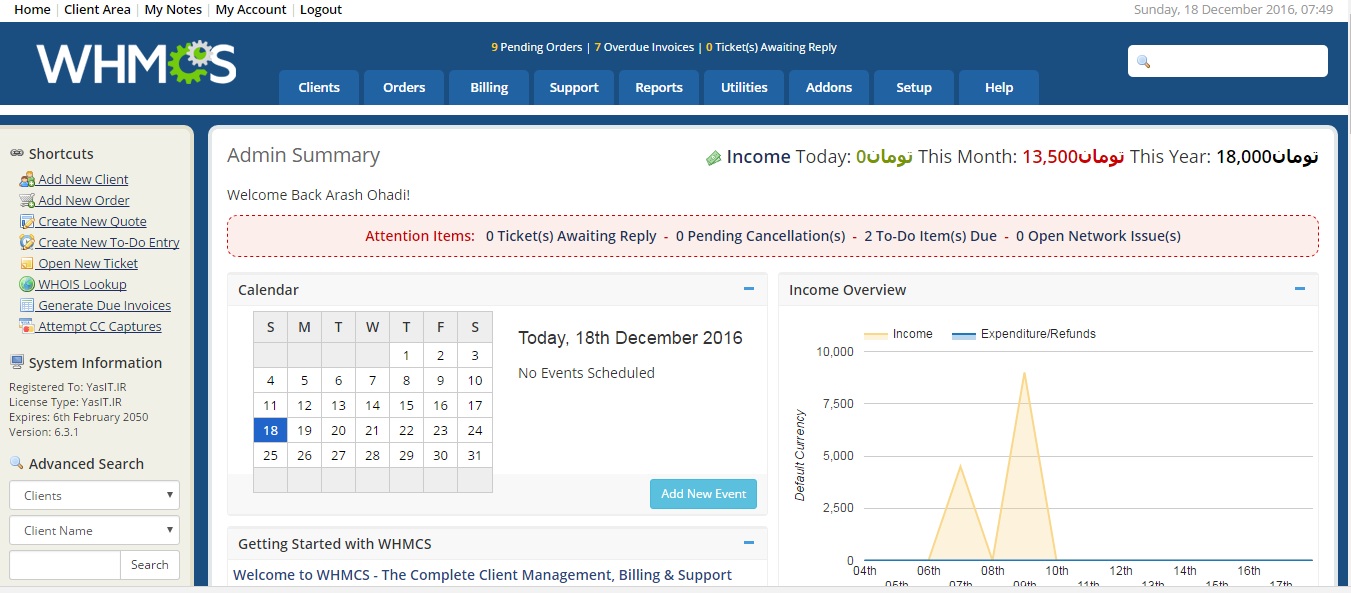Click the 'Welcome to WHMCS' getting started heading
Viewport: 1351px width, 593px height.
click(x=482, y=575)
